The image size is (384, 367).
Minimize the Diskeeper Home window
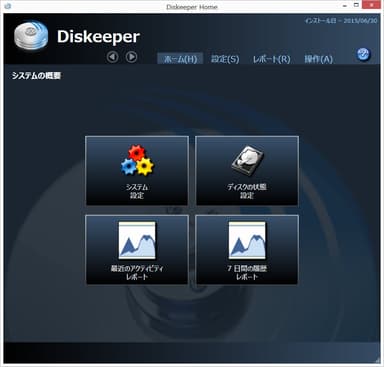(345, 5)
